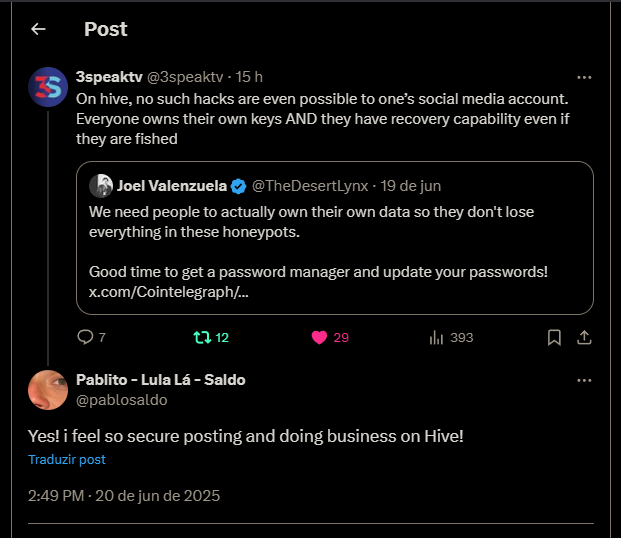Screen dimensions: 621x538
Task: Toggle the like heart showing 29
Action: (x=319, y=338)
